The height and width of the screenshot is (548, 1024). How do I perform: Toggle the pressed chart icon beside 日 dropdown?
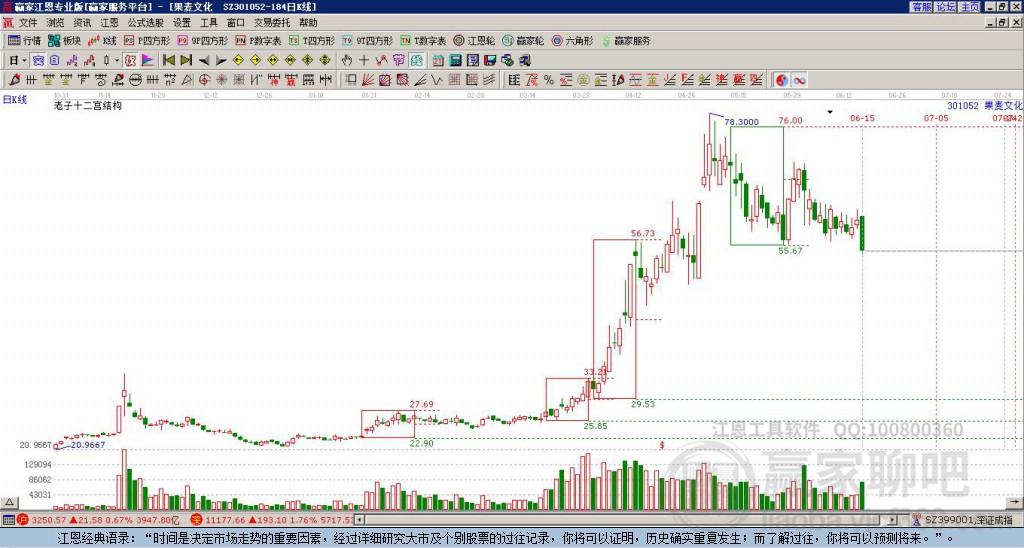[39, 61]
